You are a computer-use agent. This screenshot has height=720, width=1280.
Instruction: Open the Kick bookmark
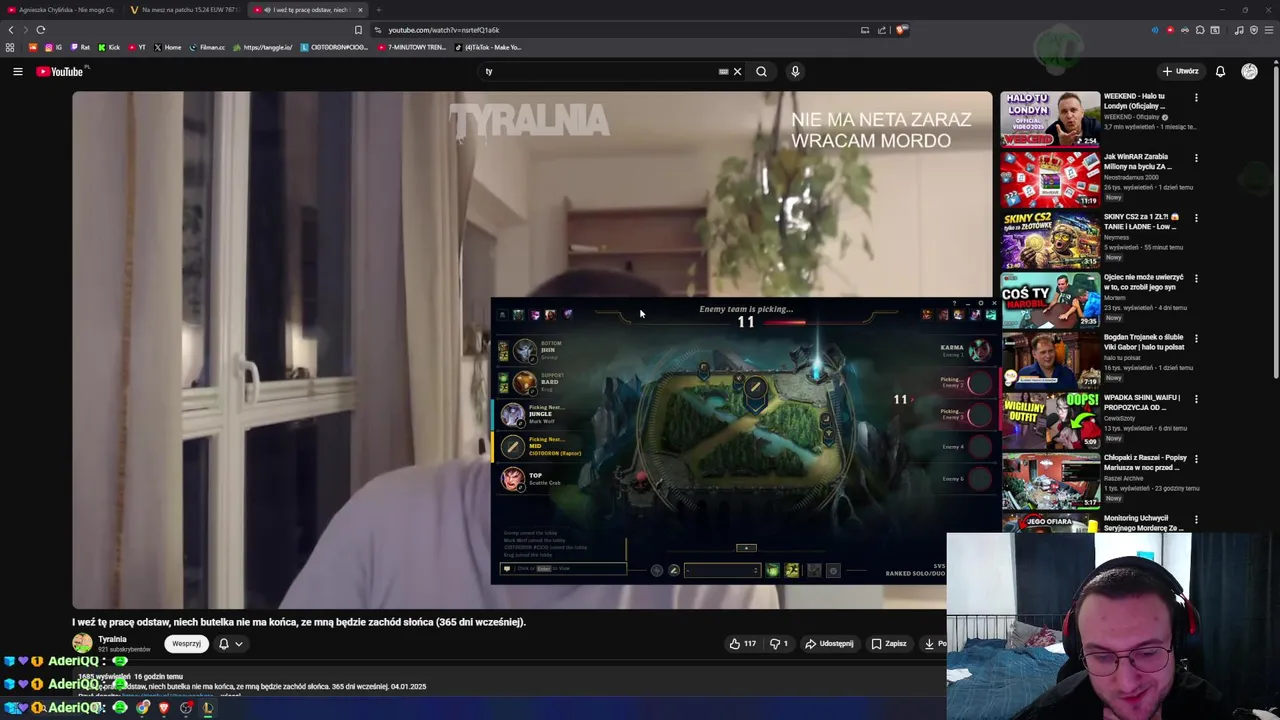pos(109,47)
